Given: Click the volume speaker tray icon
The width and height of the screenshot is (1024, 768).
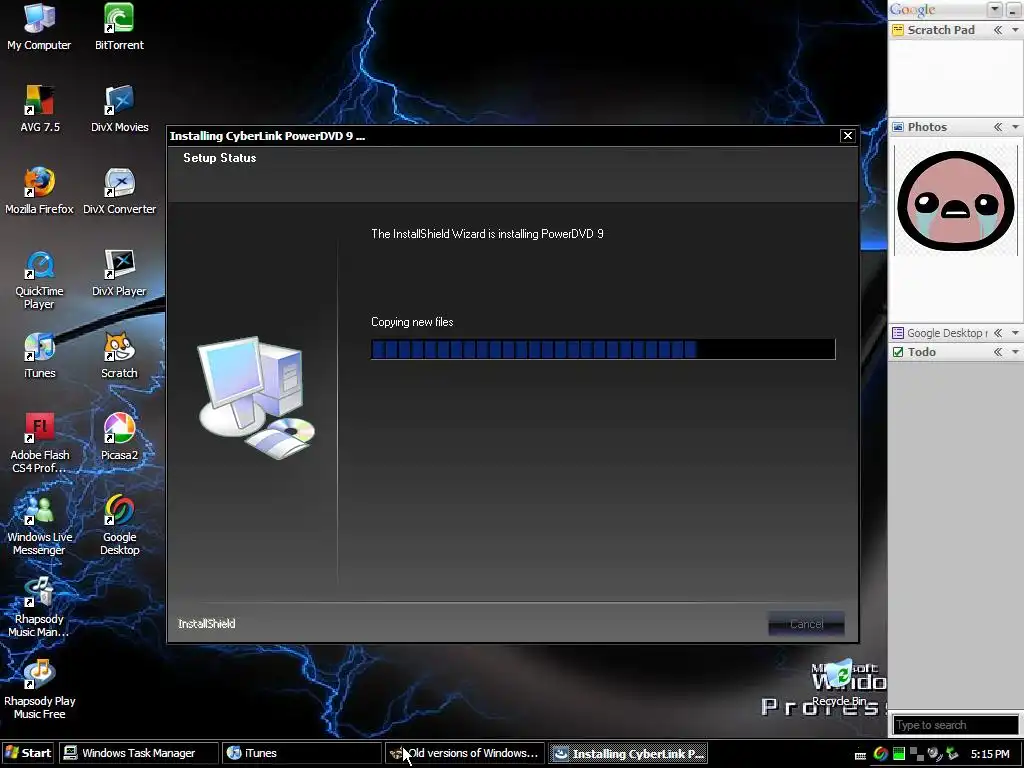Looking at the screenshot, I should pos(935,754).
